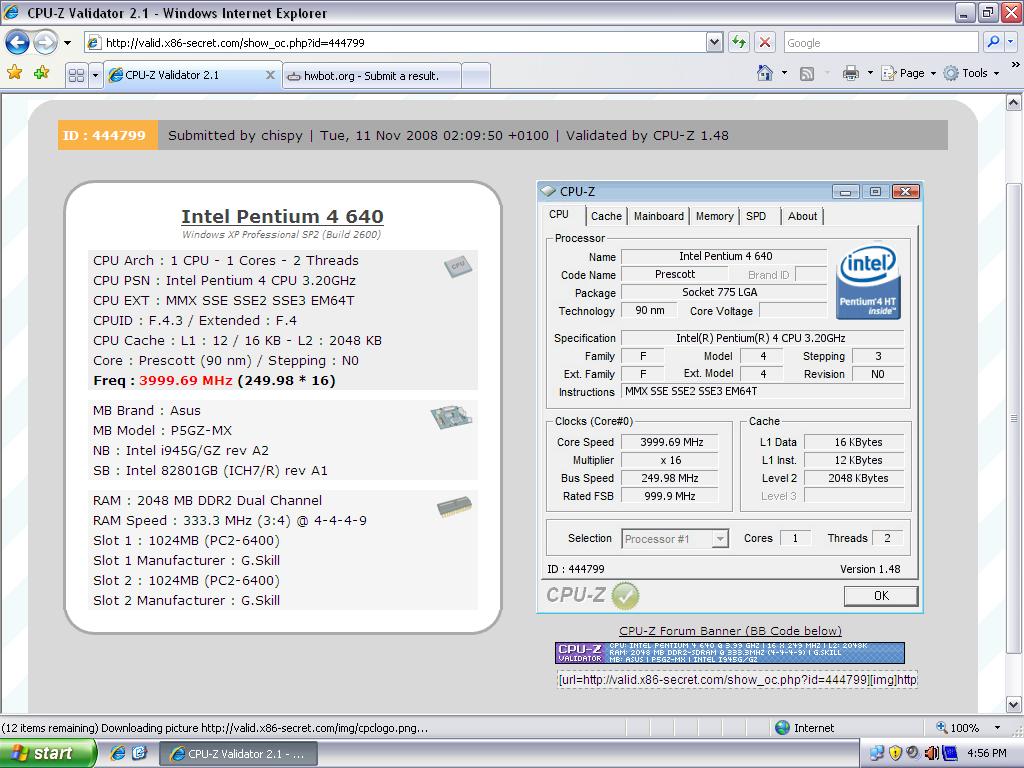Click the CPU chip icon in CPU section
This screenshot has height=768, width=1024.
click(x=458, y=266)
